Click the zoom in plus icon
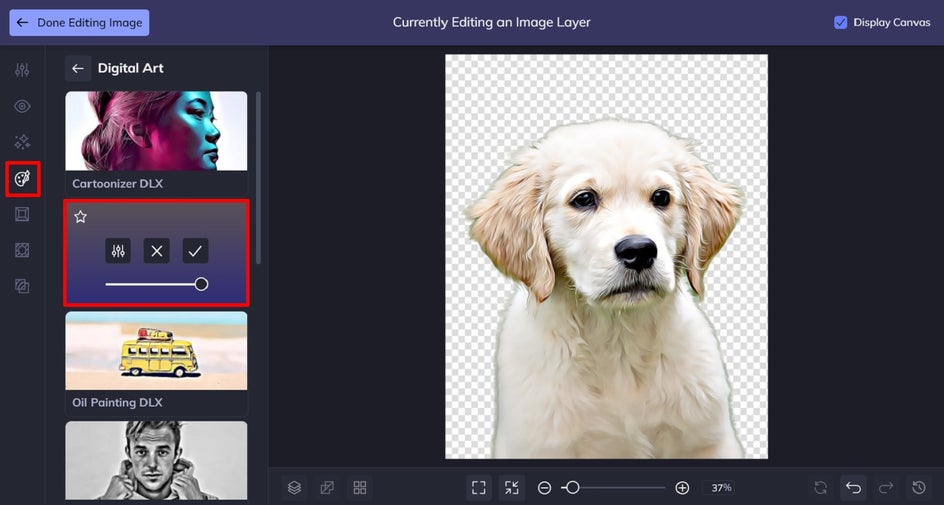 (682, 488)
